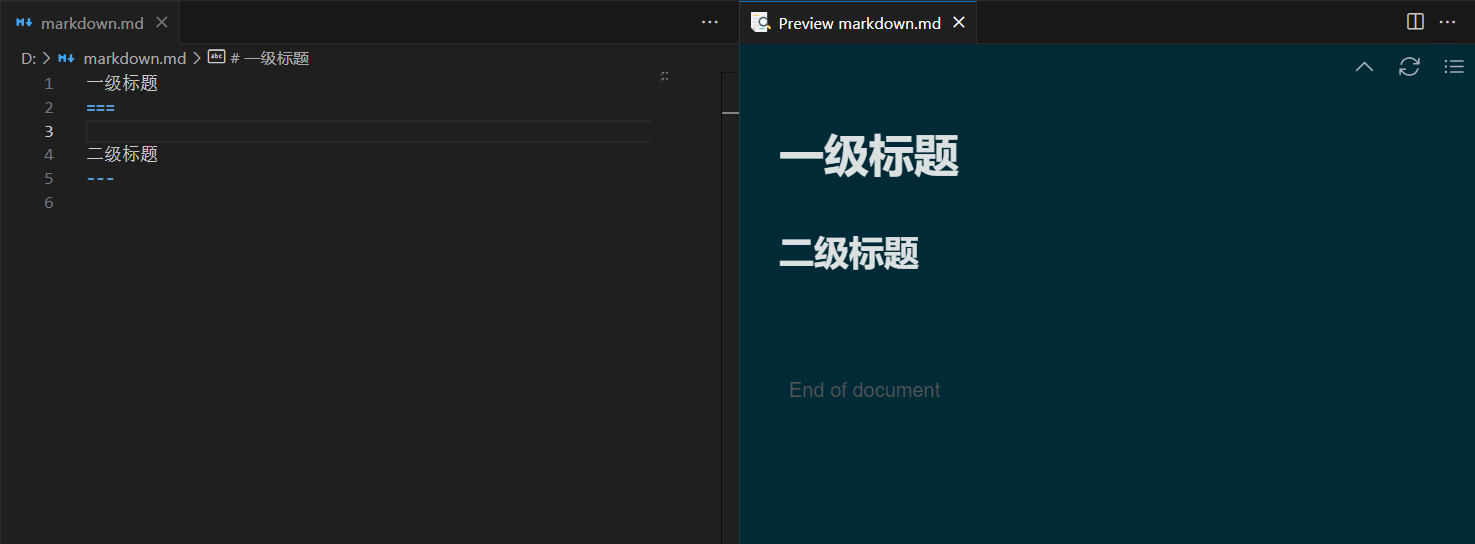Split the preview editor to the right
This screenshot has height=544, width=1475.
1415,22
